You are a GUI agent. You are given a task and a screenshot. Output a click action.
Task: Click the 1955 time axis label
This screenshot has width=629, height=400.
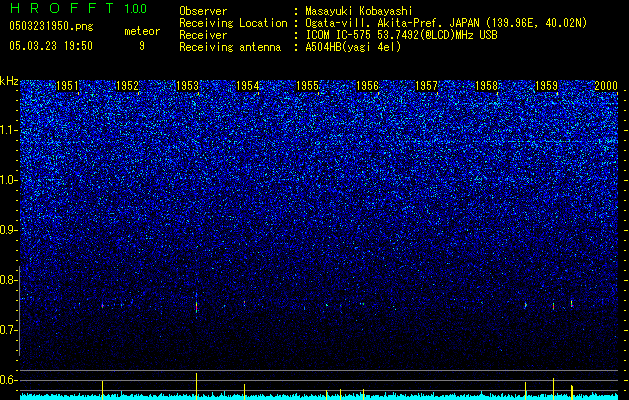click(x=307, y=86)
